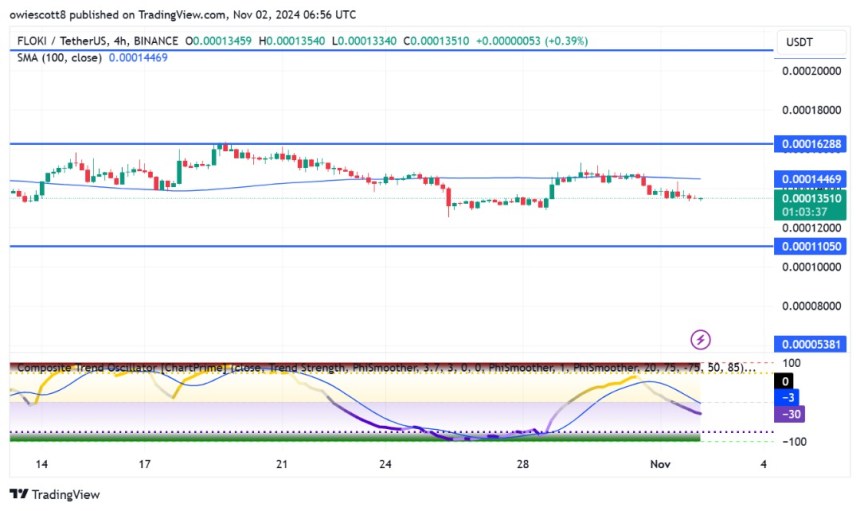Click the oscillator's purple -30 value tag
The height and width of the screenshot is (511, 860).
tap(795, 413)
